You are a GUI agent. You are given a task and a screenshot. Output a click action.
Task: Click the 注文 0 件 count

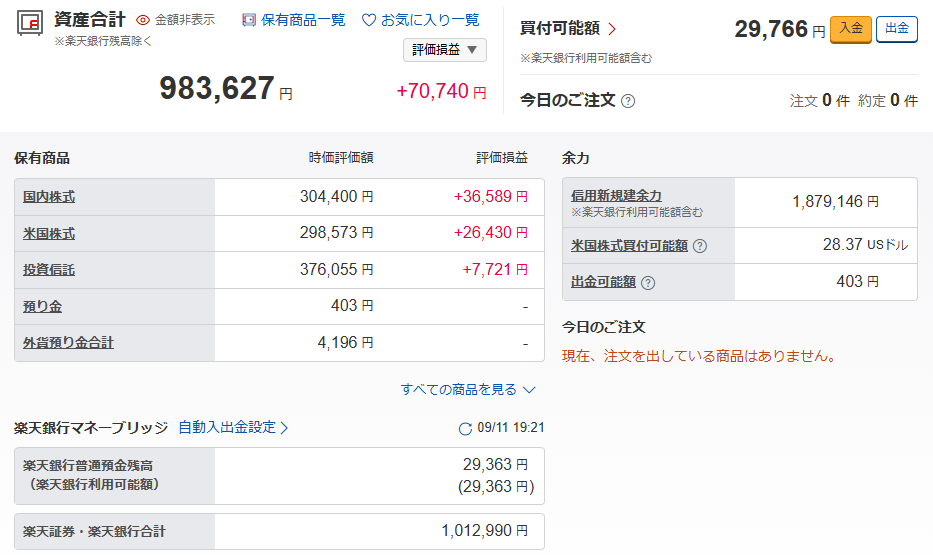pyautogui.click(x=819, y=101)
